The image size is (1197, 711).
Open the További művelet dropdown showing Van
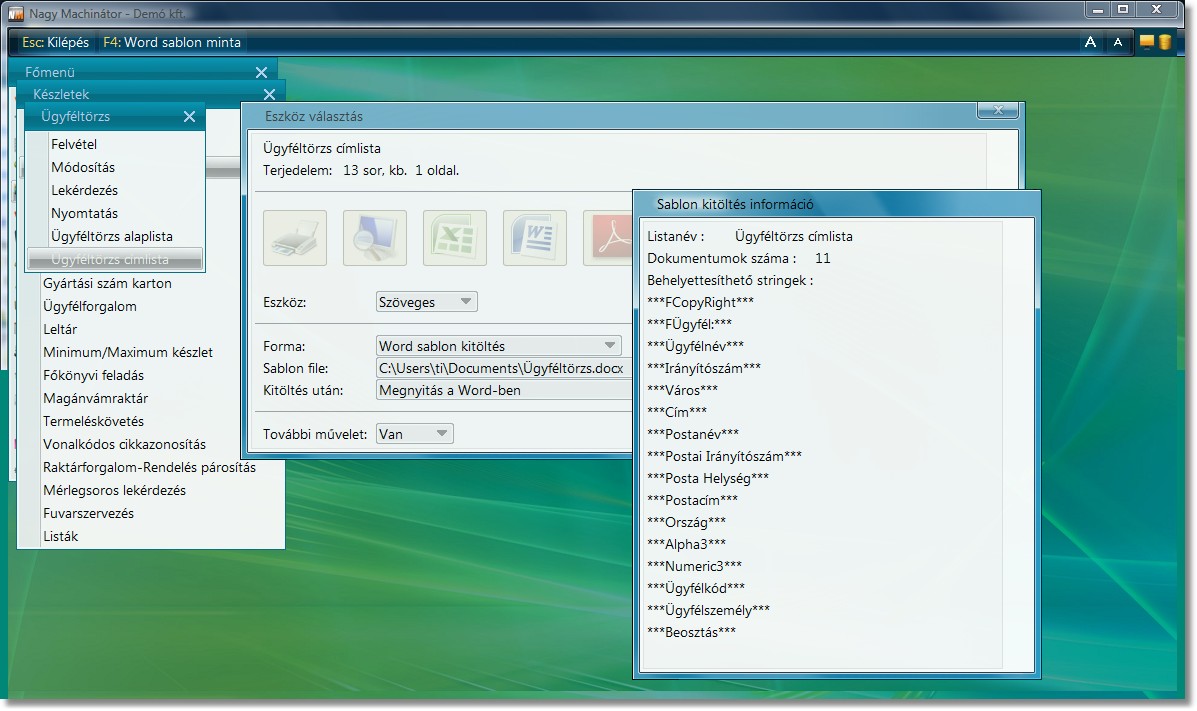pos(415,434)
